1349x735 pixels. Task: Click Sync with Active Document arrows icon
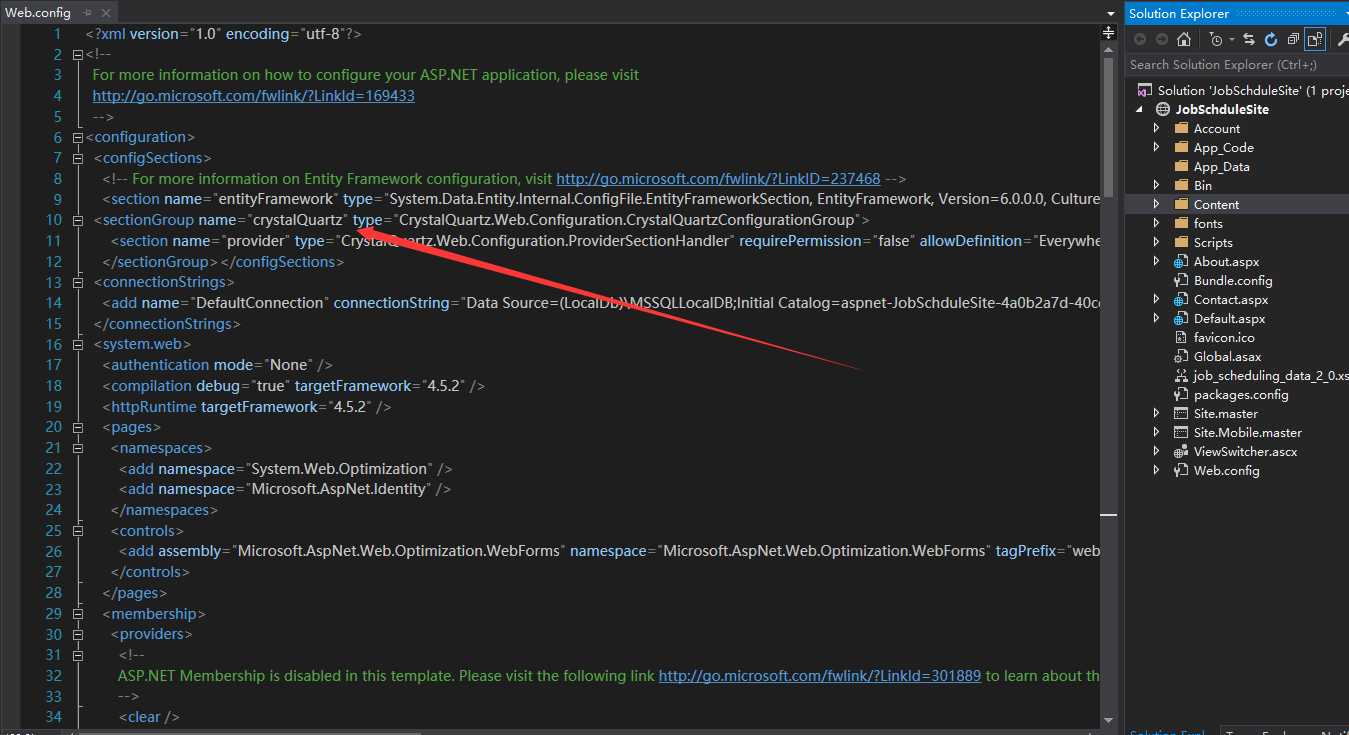tap(1250, 39)
